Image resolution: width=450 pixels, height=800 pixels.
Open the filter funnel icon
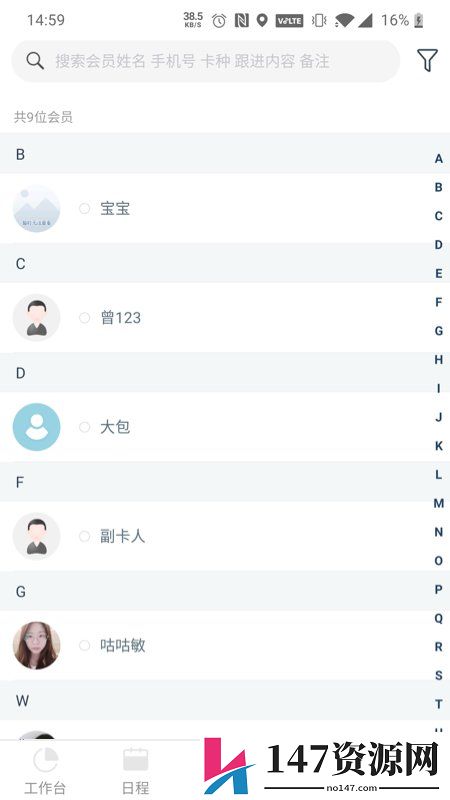(428, 60)
